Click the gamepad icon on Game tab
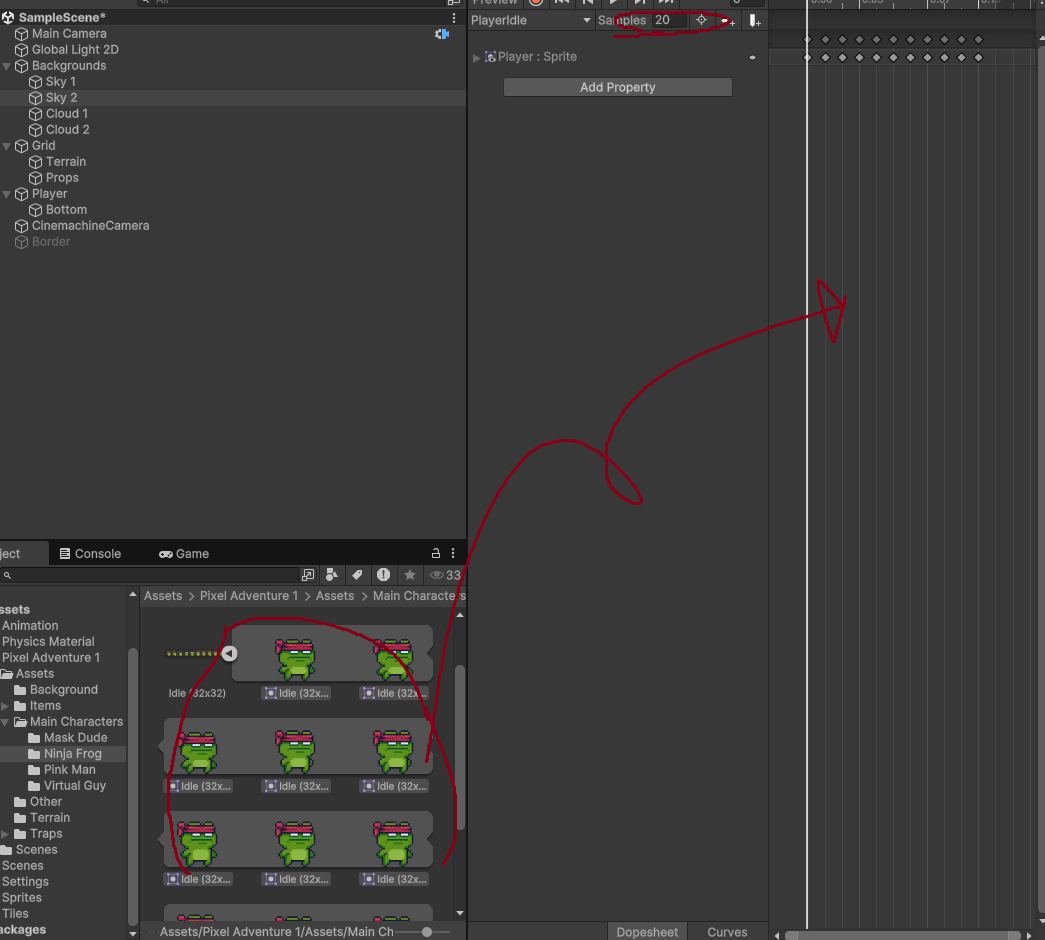The width and height of the screenshot is (1045, 940). tap(165, 554)
